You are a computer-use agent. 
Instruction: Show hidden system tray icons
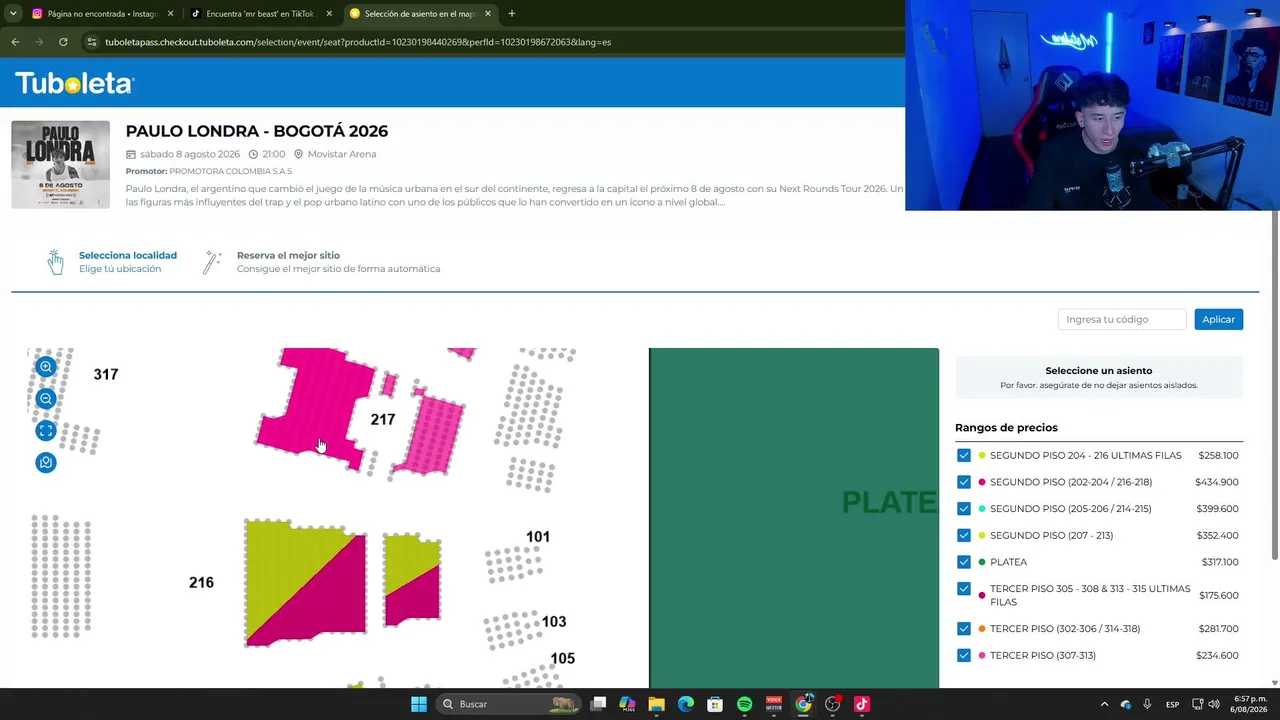click(x=1104, y=704)
